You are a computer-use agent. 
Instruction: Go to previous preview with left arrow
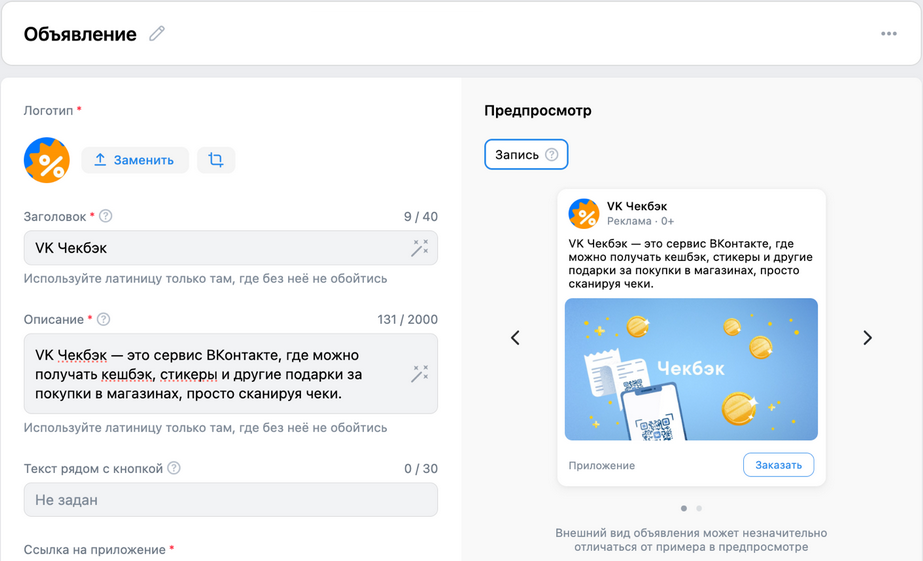515,337
